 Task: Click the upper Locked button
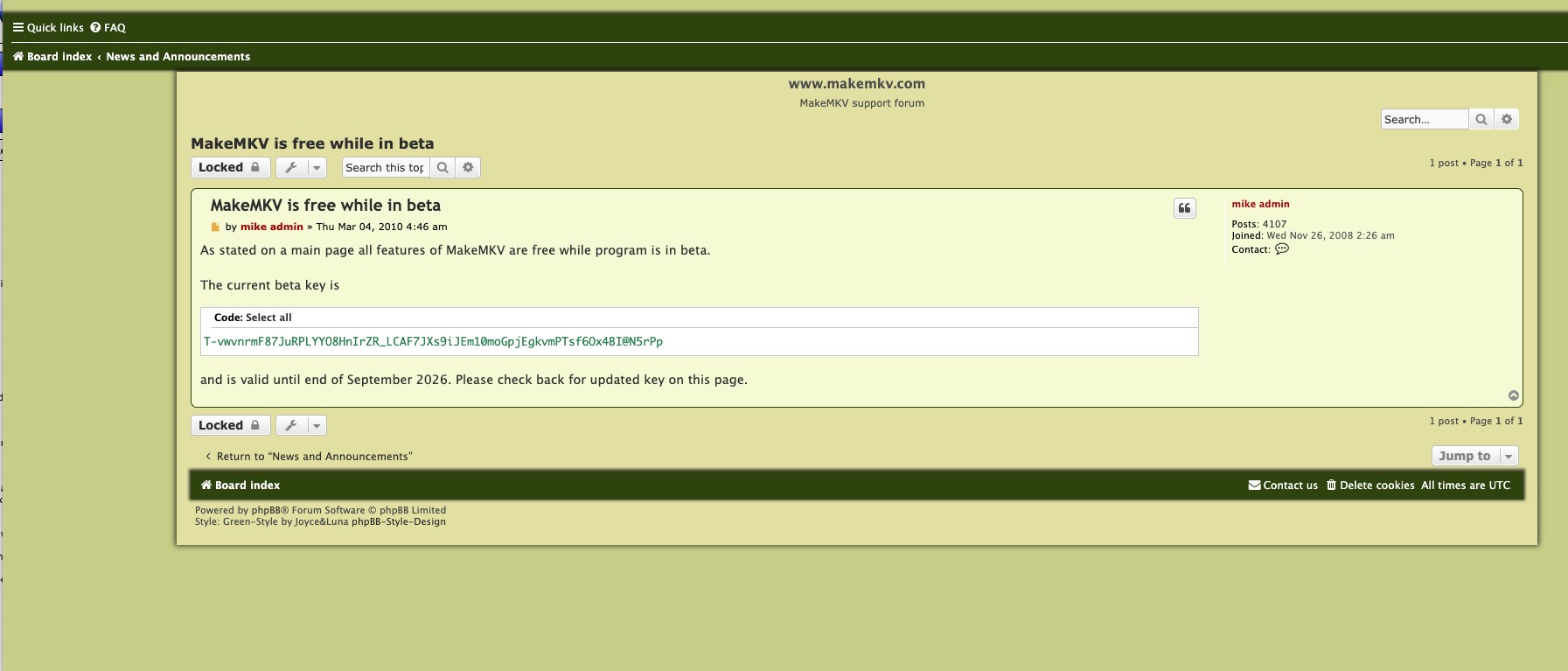tap(230, 167)
